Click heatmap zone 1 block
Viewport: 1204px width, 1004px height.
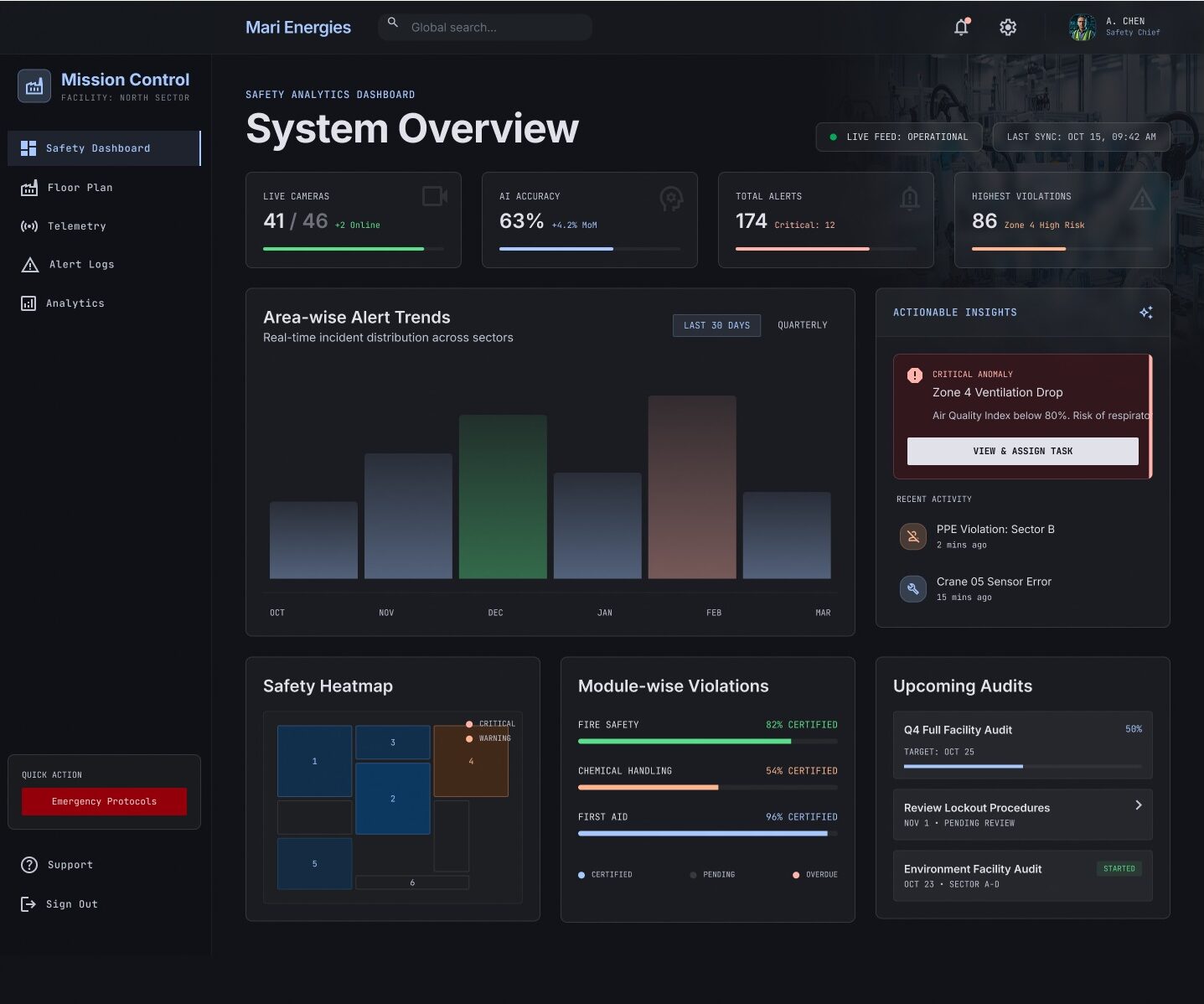pyautogui.click(x=314, y=761)
